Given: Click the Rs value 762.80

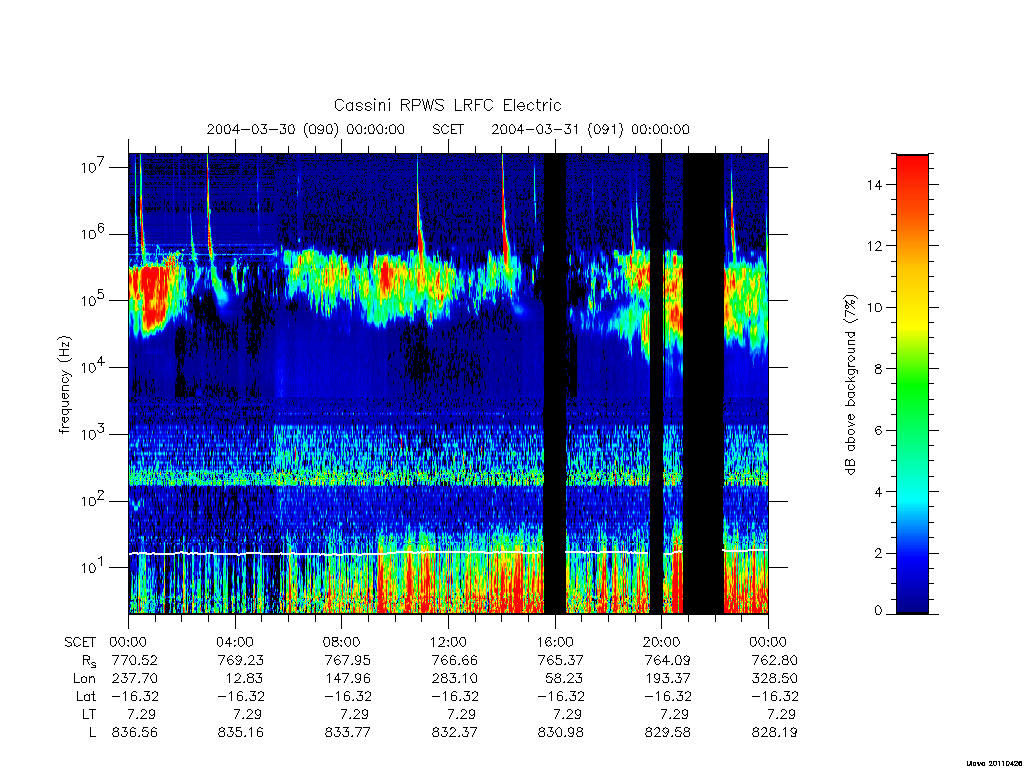Looking at the screenshot, I should pos(775,660).
